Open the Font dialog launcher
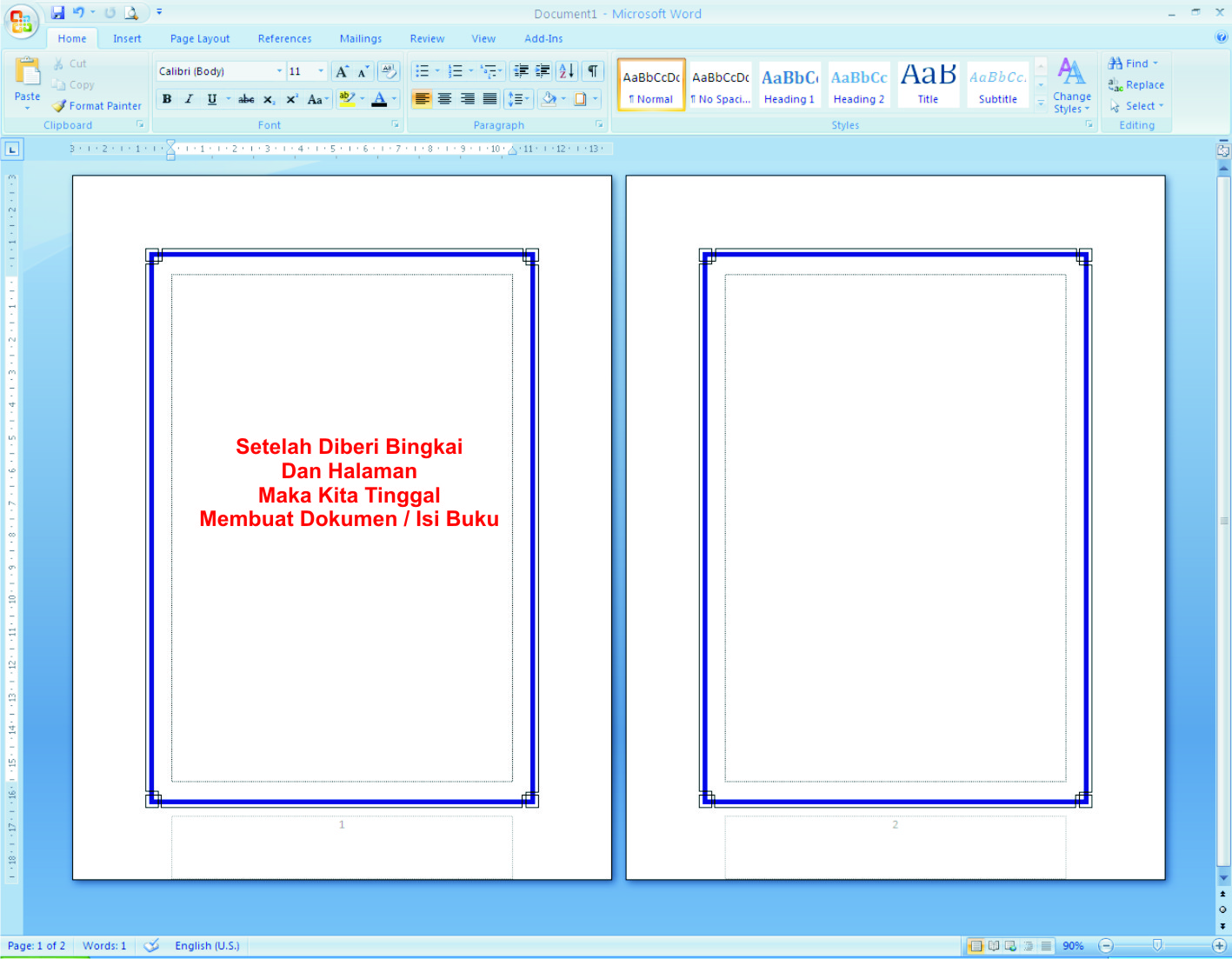The height and width of the screenshot is (959, 1232). click(x=396, y=125)
